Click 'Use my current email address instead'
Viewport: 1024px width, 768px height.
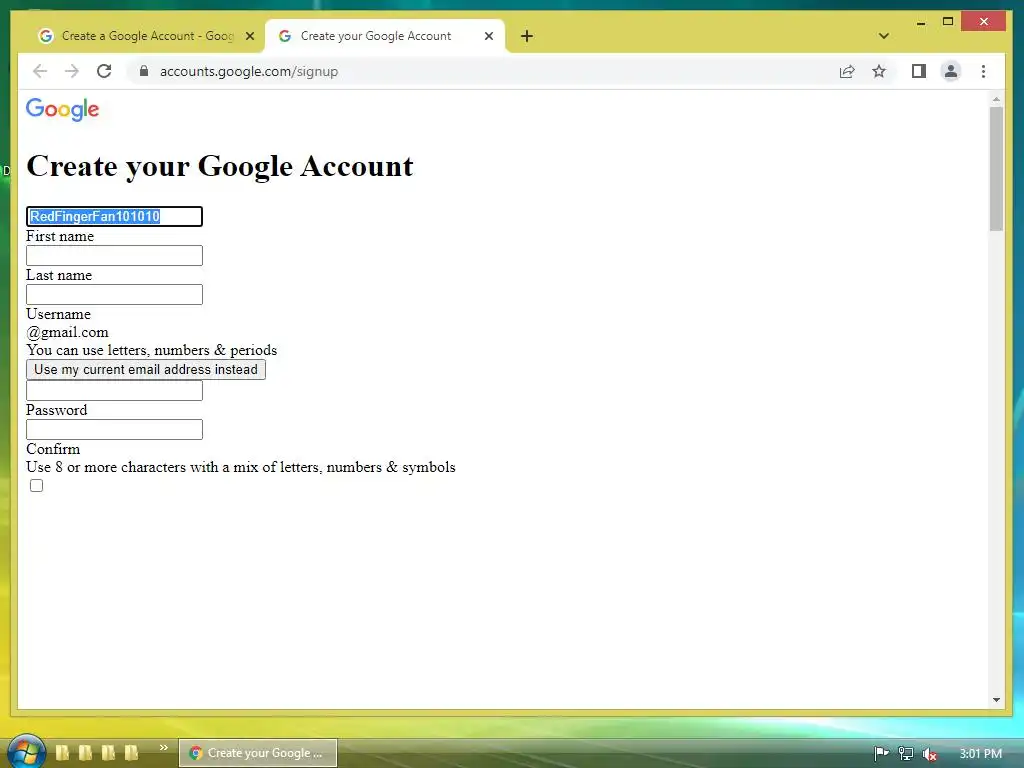pos(146,370)
